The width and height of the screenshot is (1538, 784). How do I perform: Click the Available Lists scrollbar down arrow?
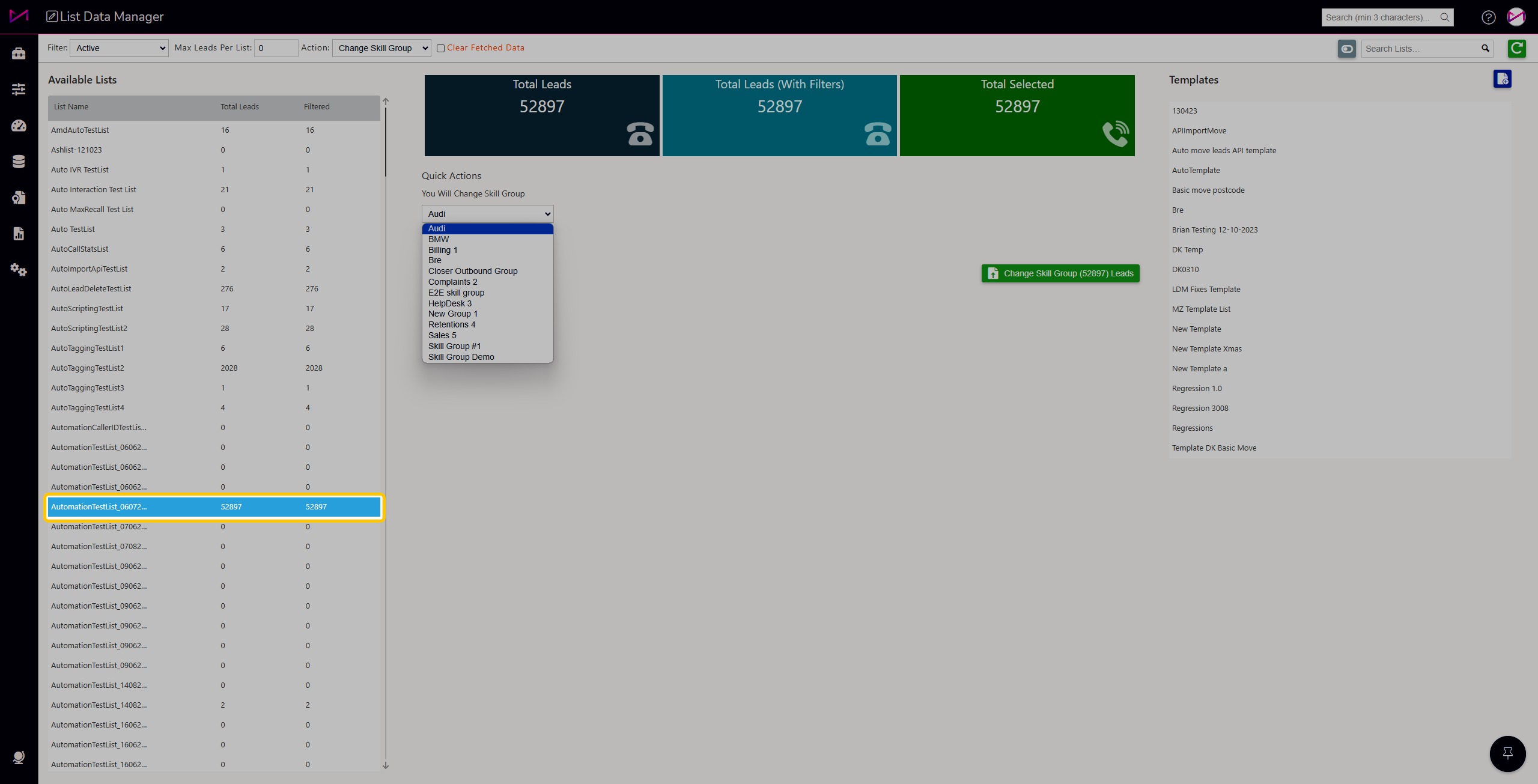(386, 765)
